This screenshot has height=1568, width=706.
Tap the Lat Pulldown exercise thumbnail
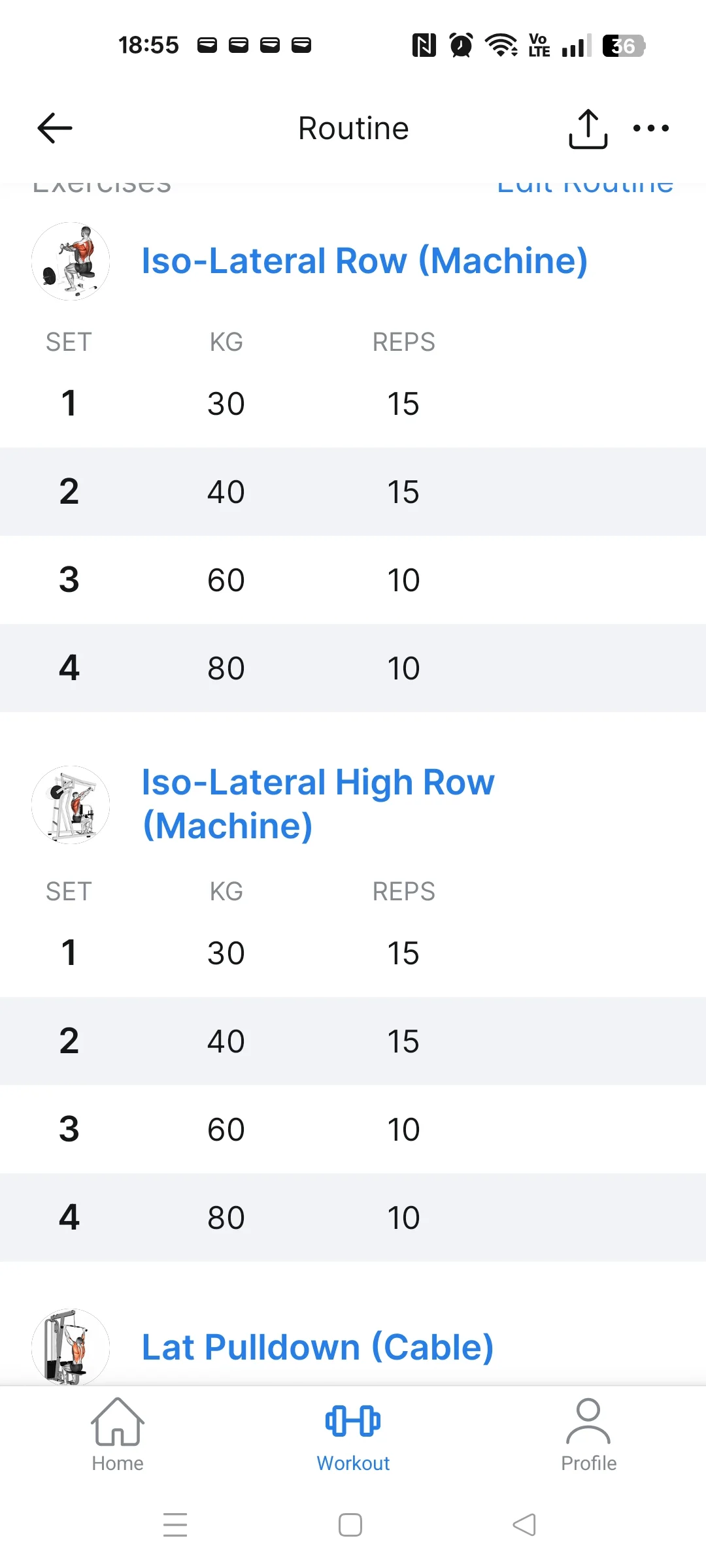coord(71,1346)
